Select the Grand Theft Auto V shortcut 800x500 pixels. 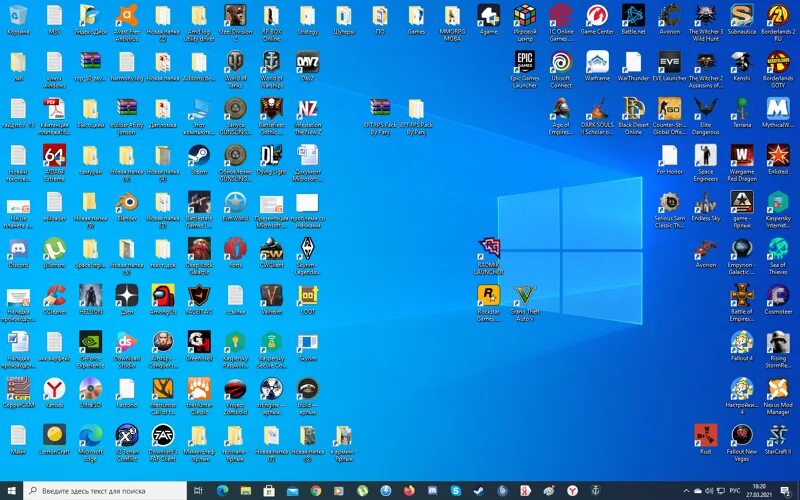click(x=524, y=295)
